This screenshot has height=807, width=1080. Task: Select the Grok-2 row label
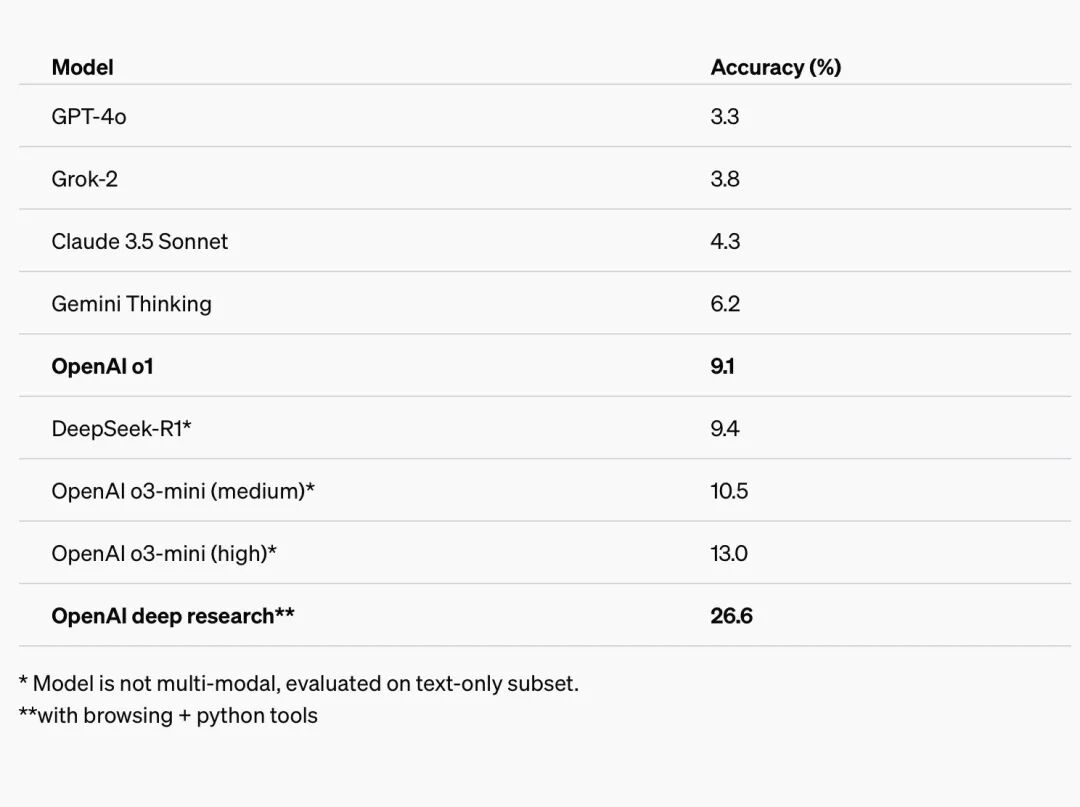coord(84,179)
